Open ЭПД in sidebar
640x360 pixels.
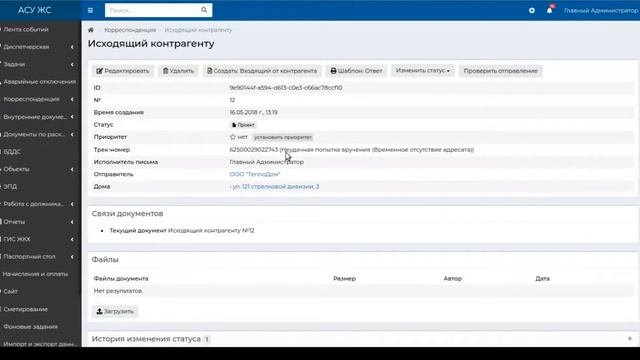tap(10, 187)
